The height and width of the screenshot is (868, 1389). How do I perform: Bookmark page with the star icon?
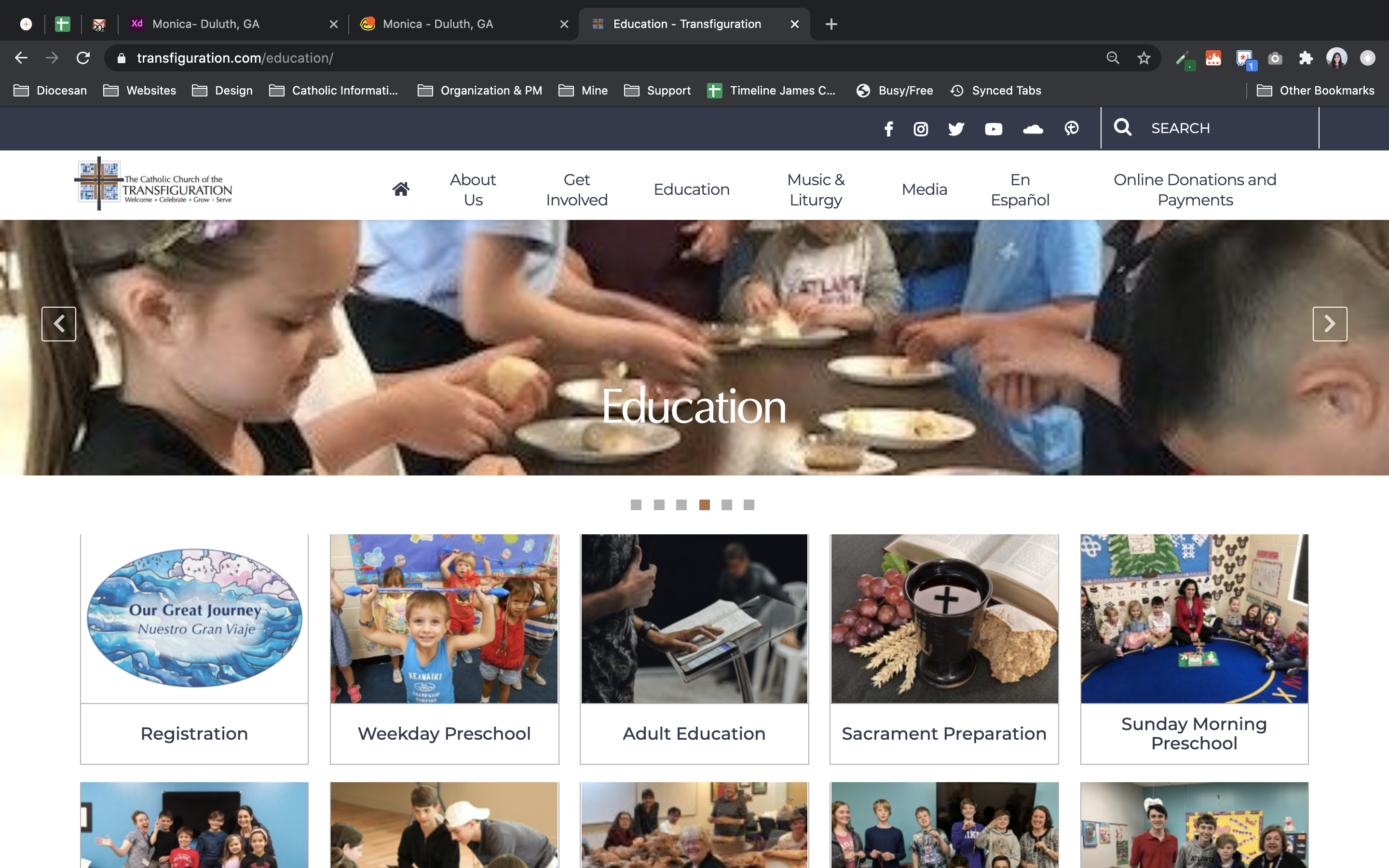(1144, 58)
